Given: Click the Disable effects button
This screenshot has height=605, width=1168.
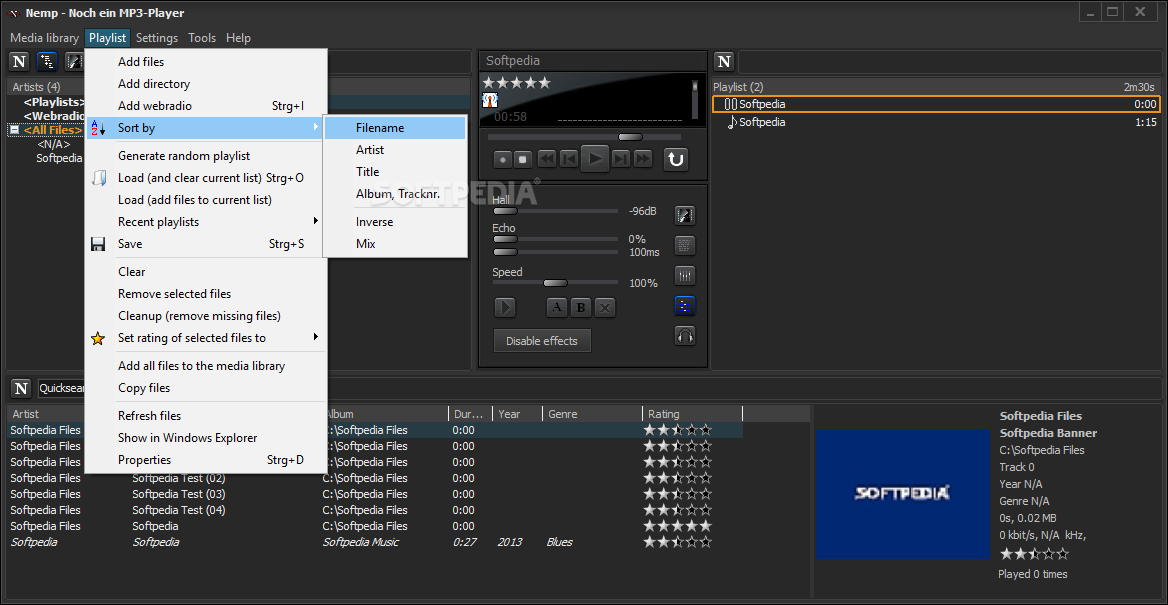Looking at the screenshot, I should click(x=542, y=341).
